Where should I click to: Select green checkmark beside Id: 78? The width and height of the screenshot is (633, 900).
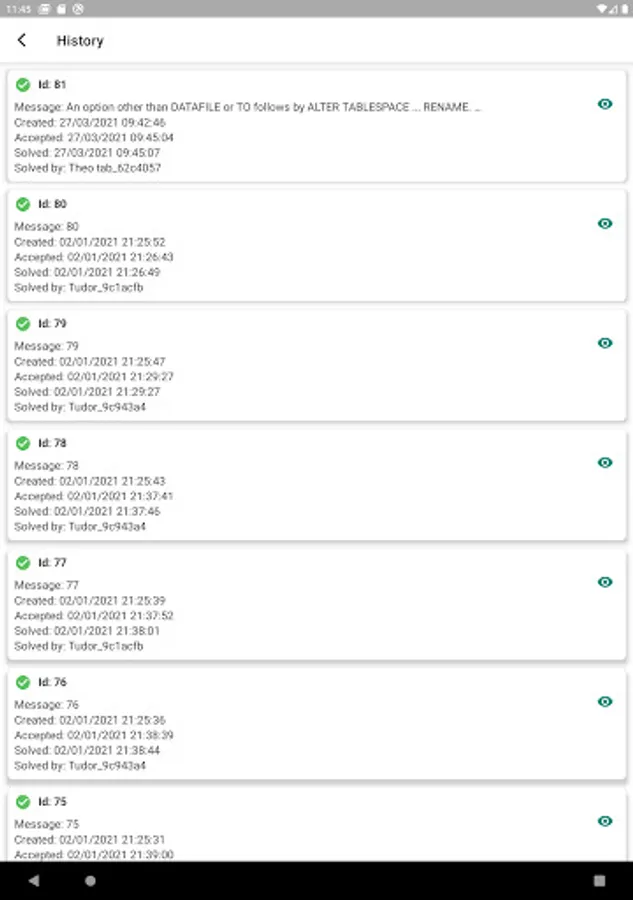coord(23,443)
